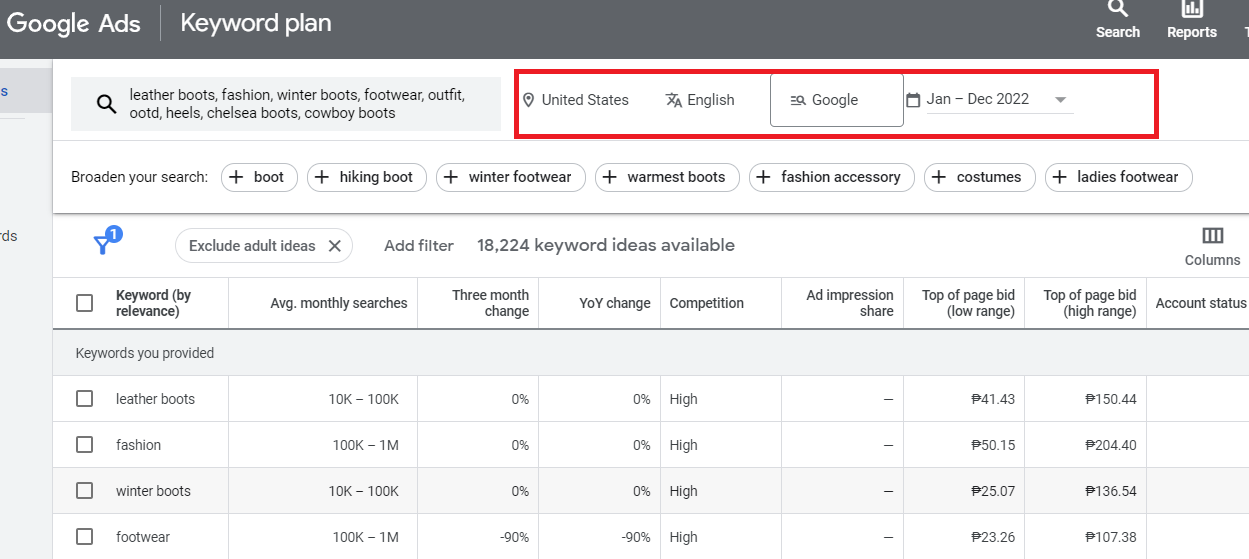
Task: Add 'ladies footwear' suggestion chip
Action: click(1118, 177)
